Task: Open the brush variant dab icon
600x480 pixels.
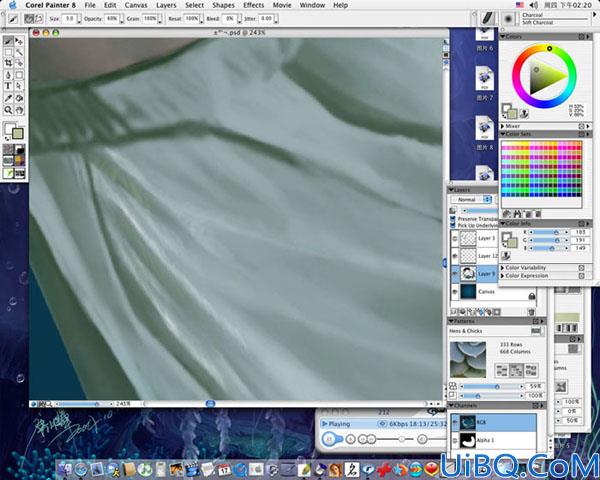Action: point(508,18)
